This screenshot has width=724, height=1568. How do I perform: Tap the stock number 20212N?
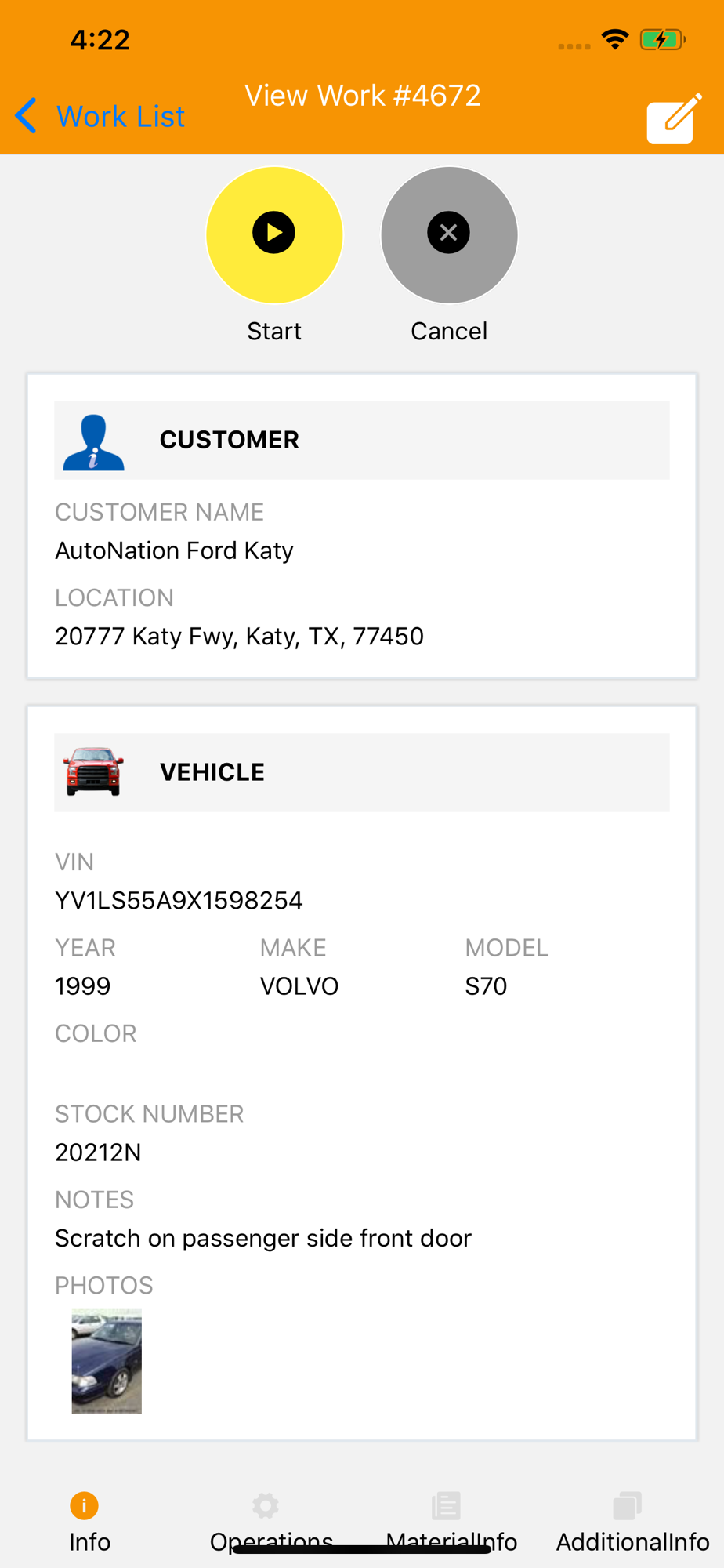pyautogui.click(x=98, y=1152)
